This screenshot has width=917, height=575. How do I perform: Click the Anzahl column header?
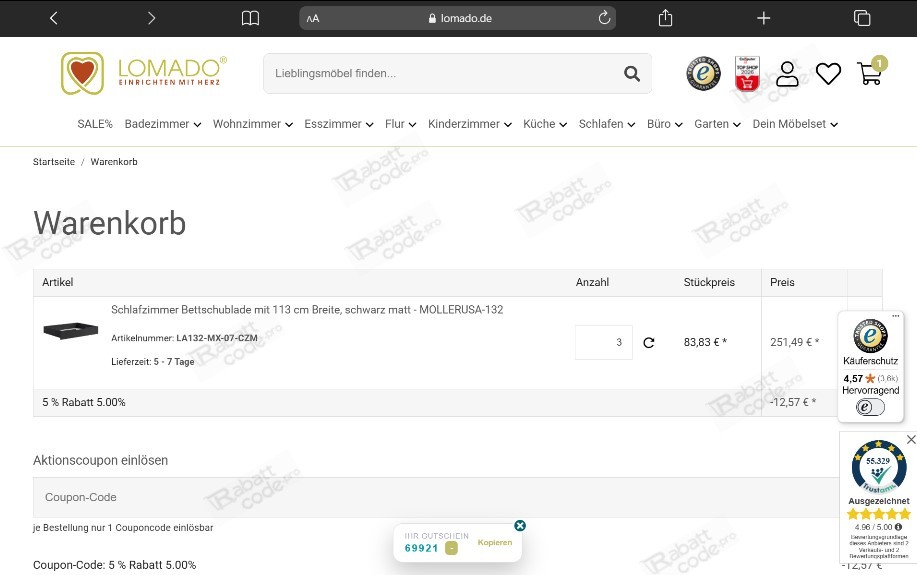tap(592, 283)
